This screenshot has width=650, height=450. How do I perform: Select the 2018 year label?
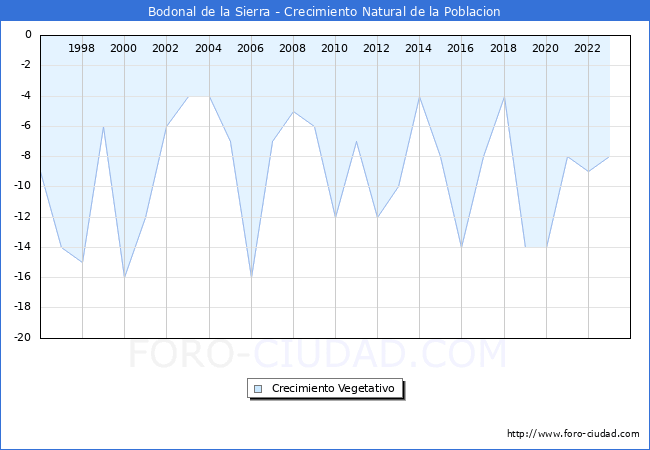click(503, 48)
